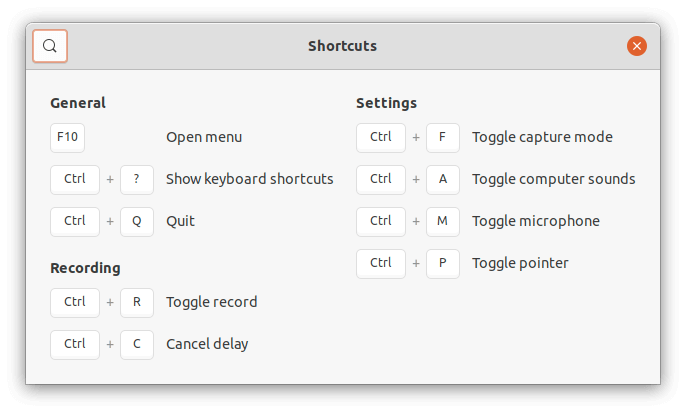Click the F10 key cap
The image size is (686, 413).
click(x=67, y=137)
